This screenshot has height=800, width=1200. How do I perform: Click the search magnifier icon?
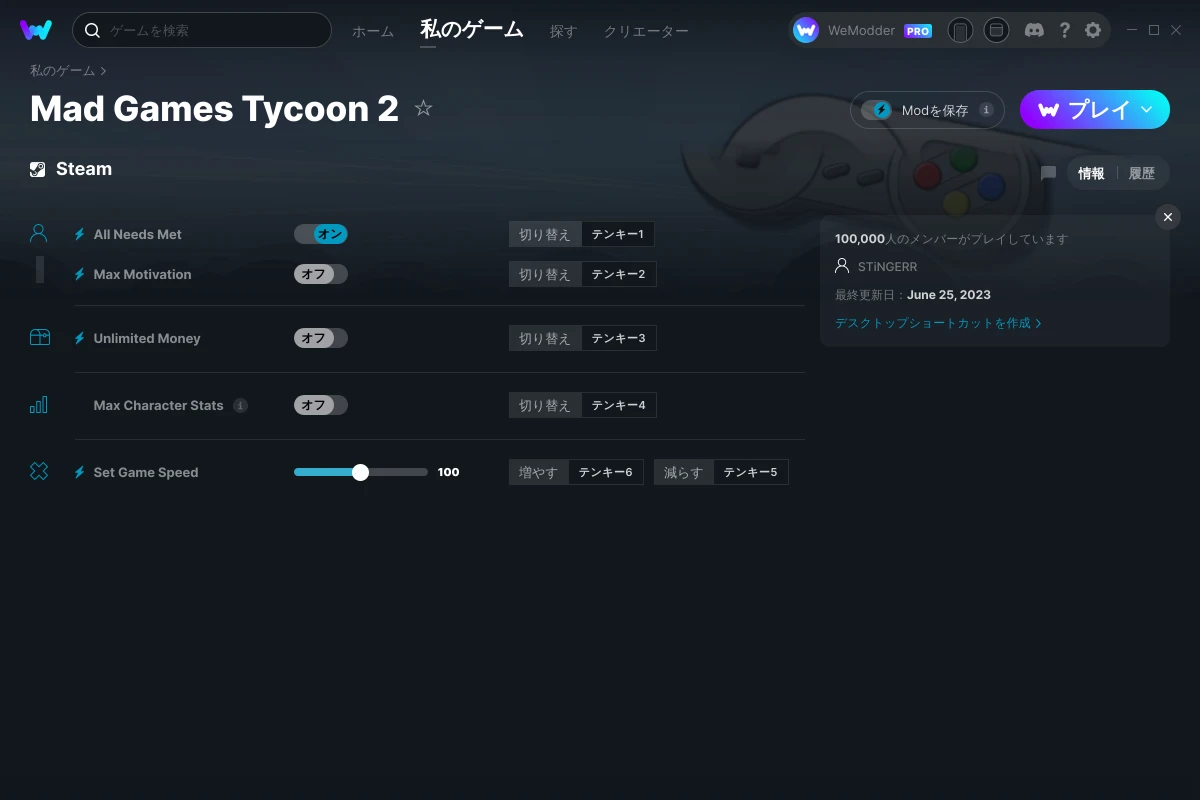coord(92,30)
